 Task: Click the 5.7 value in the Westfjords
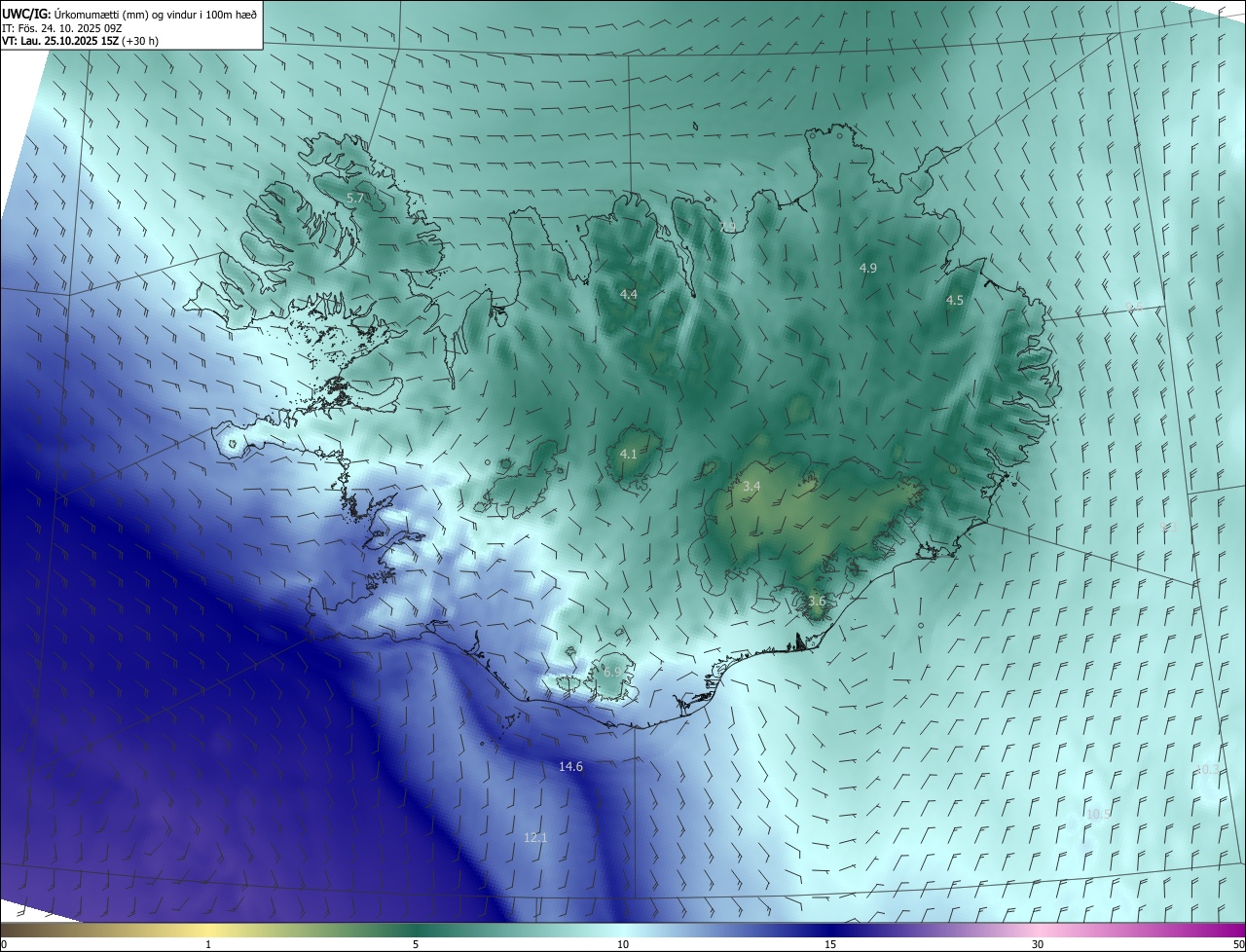tap(355, 198)
